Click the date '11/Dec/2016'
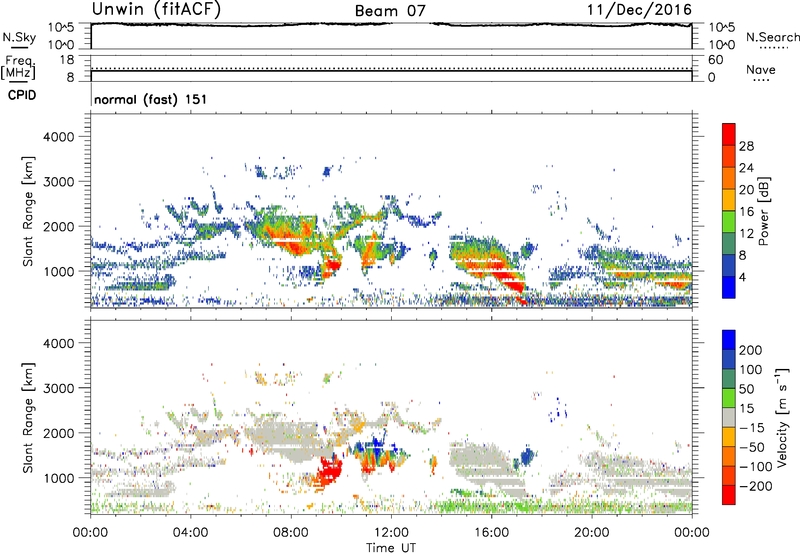The width and height of the screenshot is (800, 554). tap(640, 9)
